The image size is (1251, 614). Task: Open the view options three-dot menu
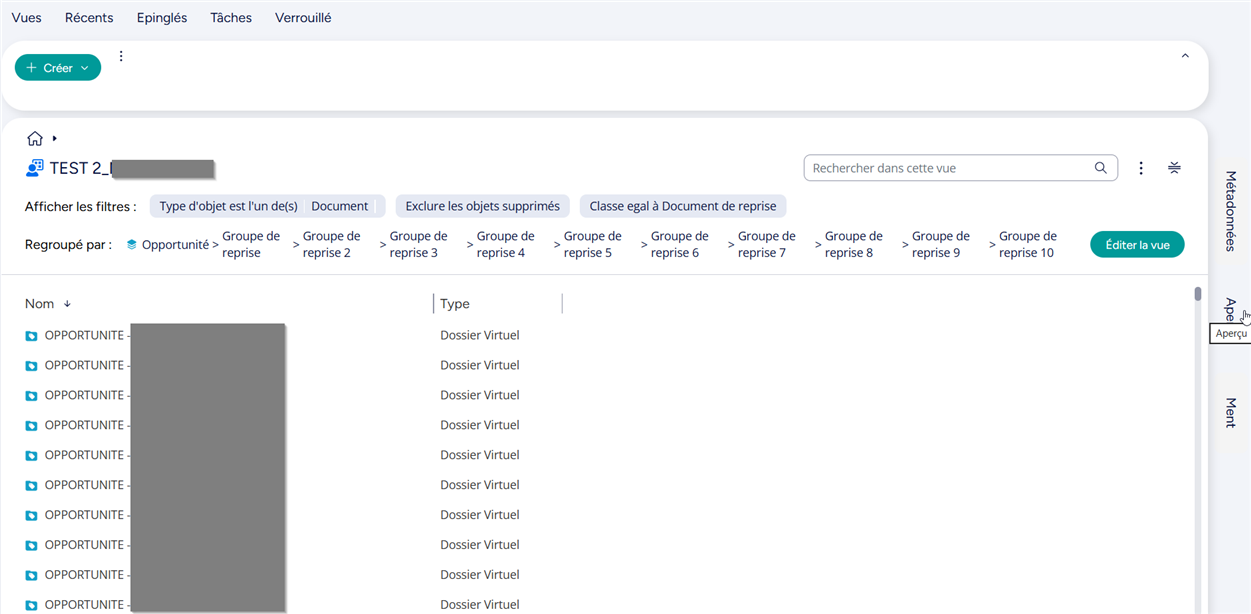pyautogui.click(x=1141, y=168)
